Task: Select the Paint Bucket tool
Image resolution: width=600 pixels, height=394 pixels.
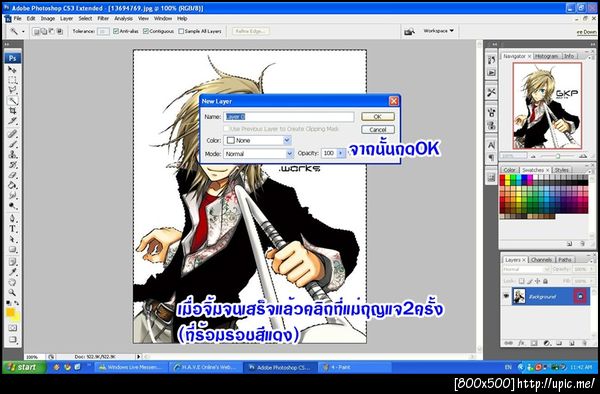Action: (12, 186)
